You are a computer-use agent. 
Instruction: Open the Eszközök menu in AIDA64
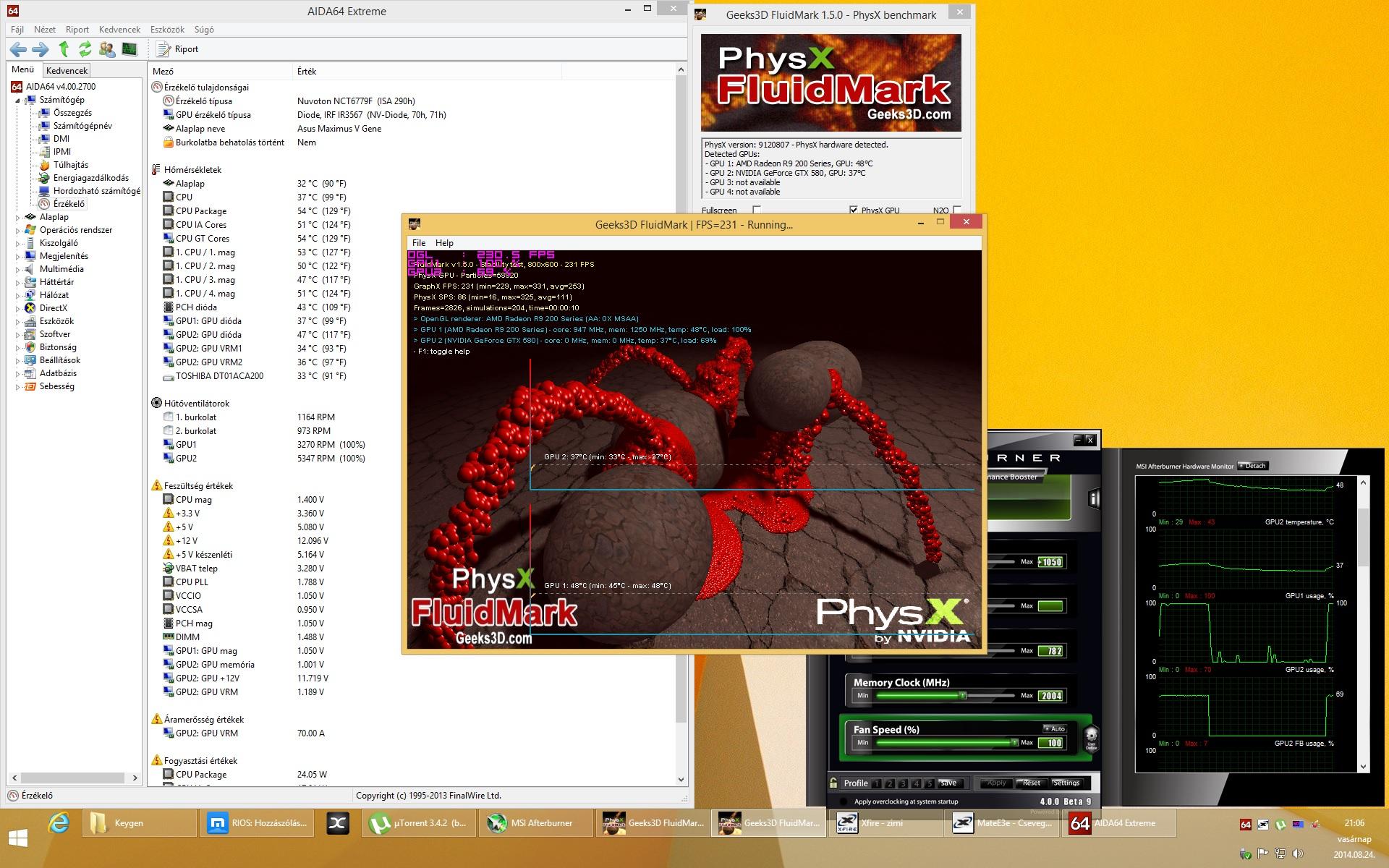pos(167,30)
